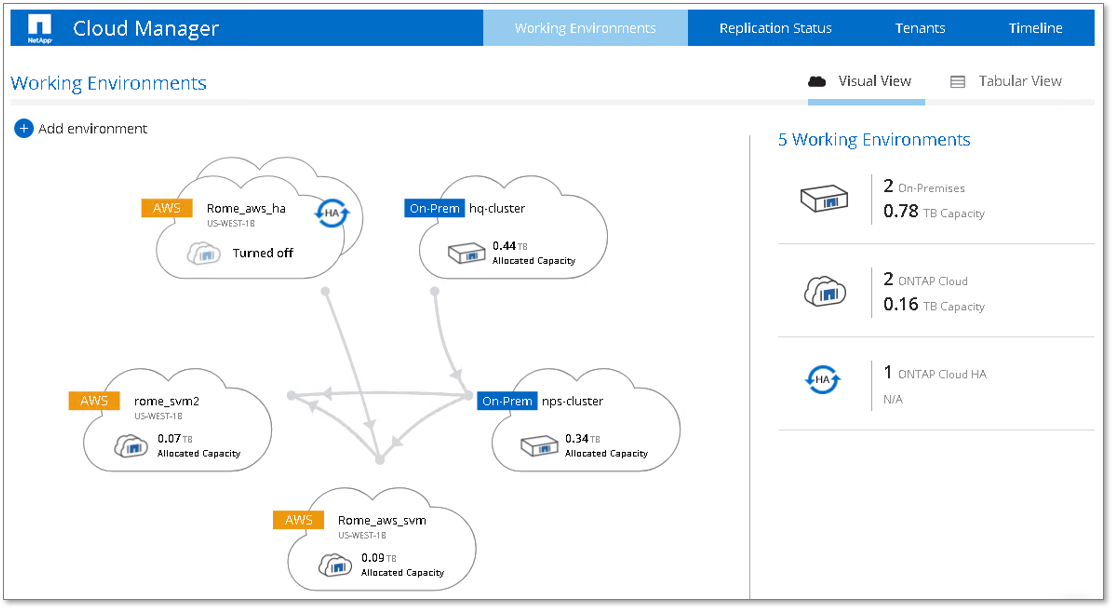The width and height of the screenshot is (1113, 609).
Task: Click the 0.16 TB Capacity value
Action: click(x=933, y=304)
